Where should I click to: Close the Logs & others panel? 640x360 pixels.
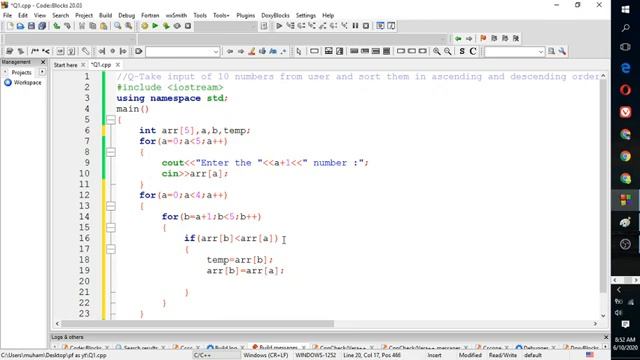[x=606, y=337]
